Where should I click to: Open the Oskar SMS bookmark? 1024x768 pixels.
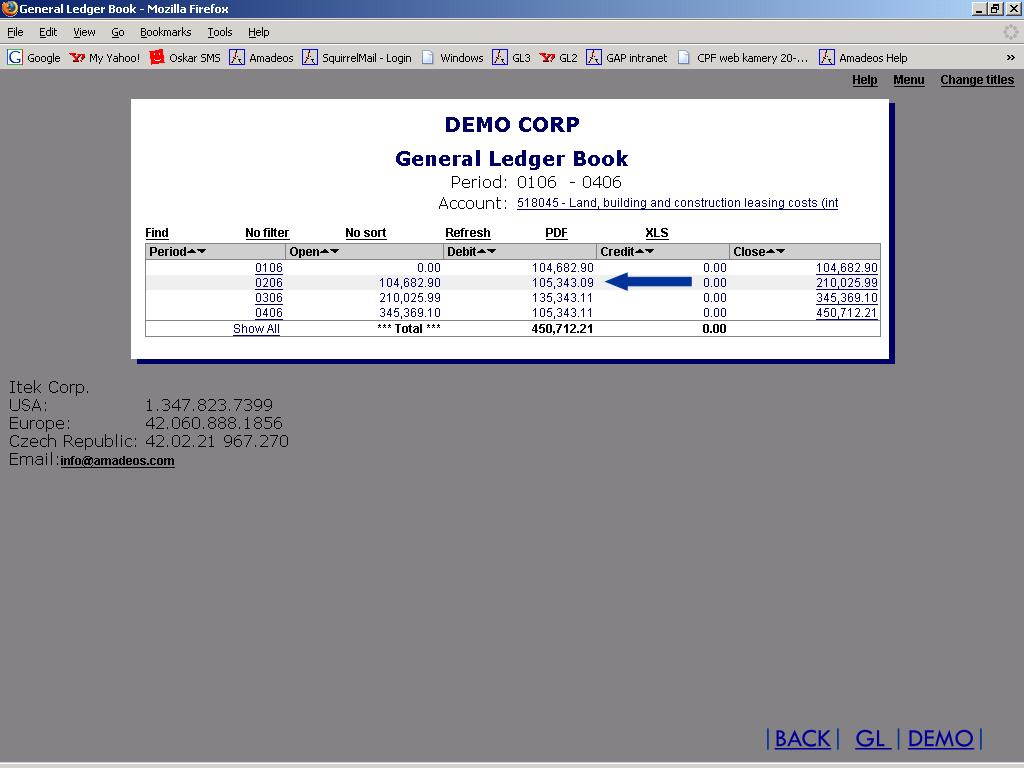[185, 57]
